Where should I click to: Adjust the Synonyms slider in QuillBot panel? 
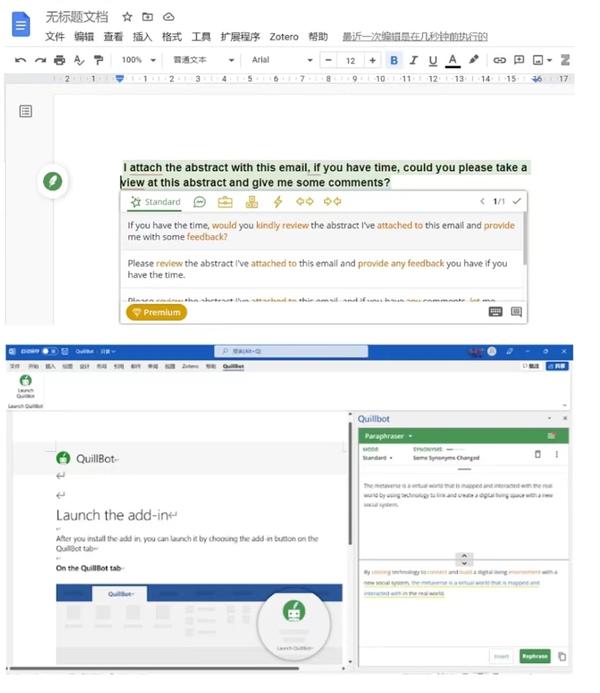[x=455, y=449]
